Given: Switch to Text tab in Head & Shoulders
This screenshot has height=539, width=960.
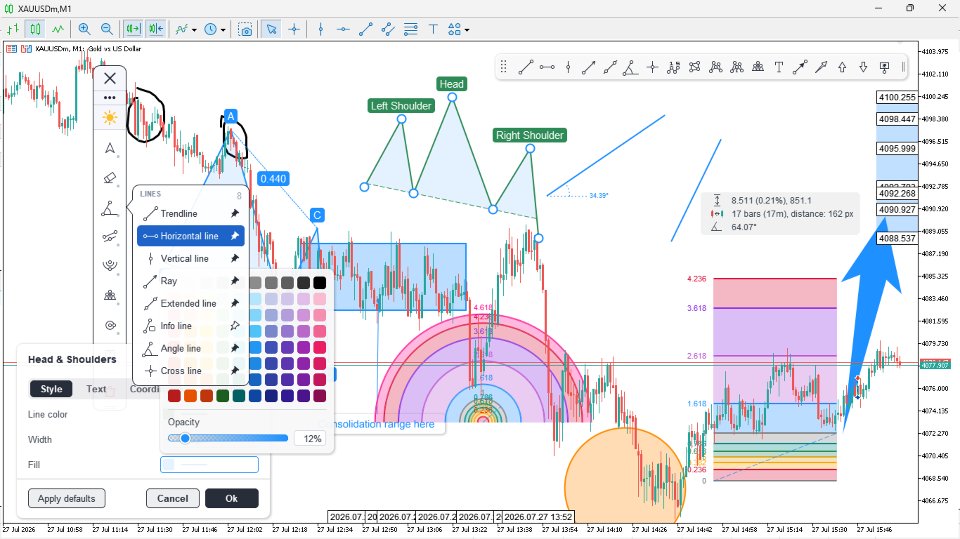Looking at the screenshot, I should (x=96, y=389).
